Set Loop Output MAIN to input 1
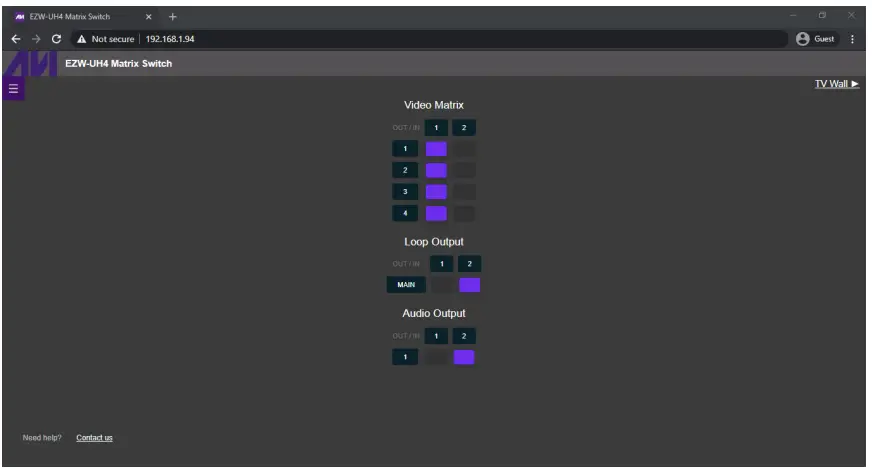The height and width of the screenshot is (469, 872). 442,285
